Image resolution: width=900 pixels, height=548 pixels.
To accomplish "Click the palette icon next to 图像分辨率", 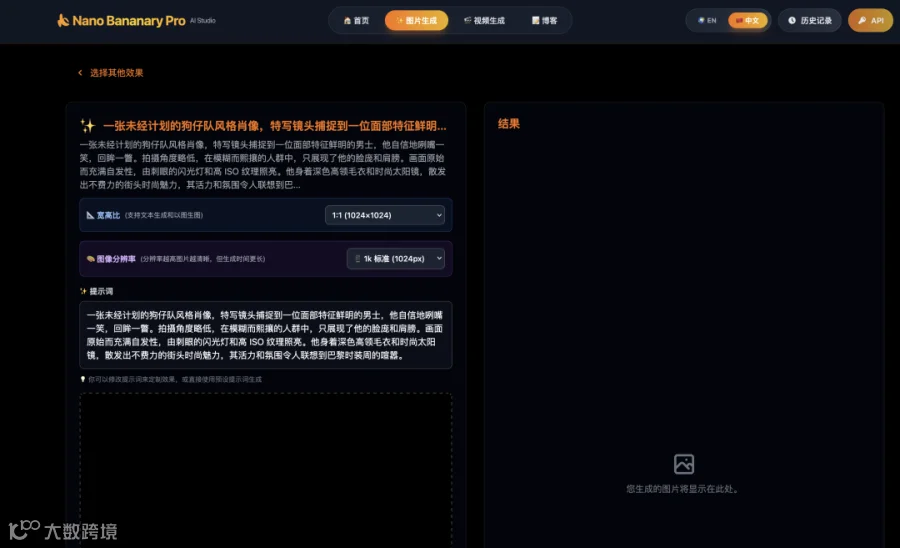I will [x=90, y=259].
